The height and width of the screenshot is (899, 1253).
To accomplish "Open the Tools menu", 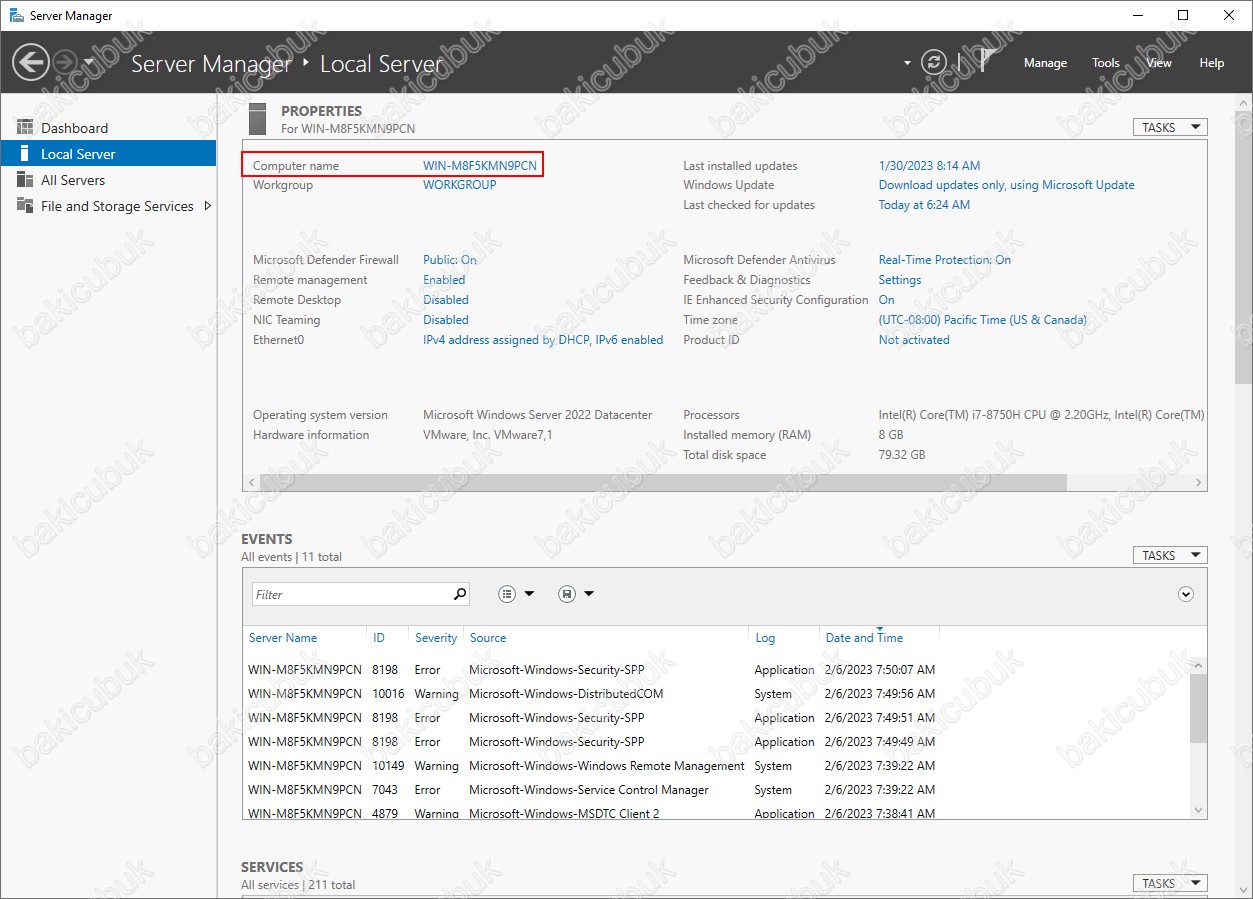I will [1105, 63].
